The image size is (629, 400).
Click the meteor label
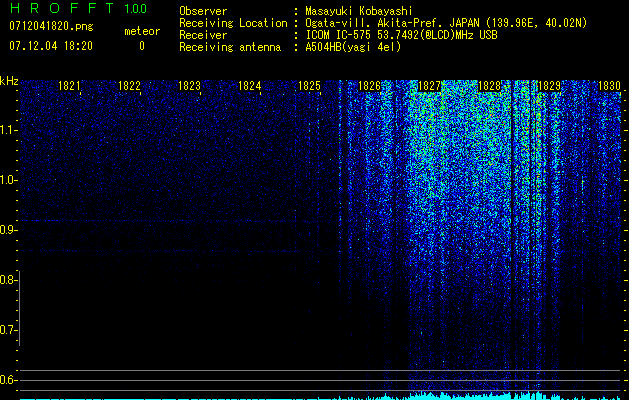click(x=142, y=31)
